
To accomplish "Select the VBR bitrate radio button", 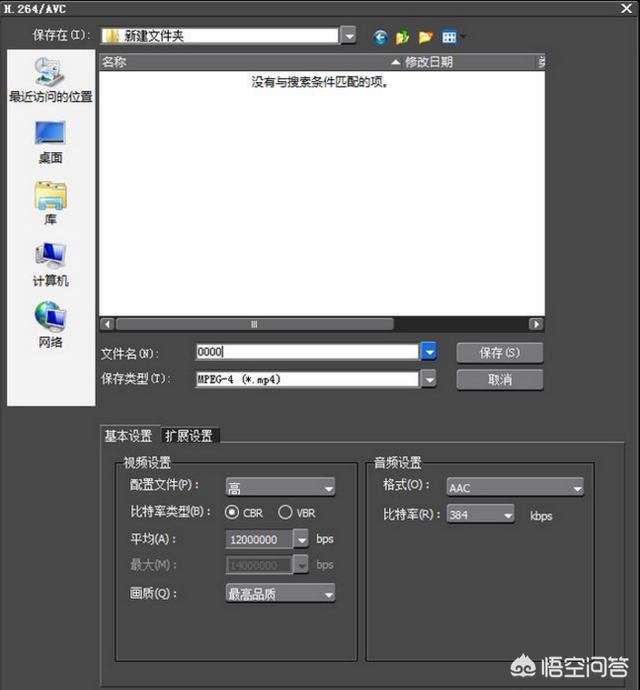I will point(285,512).
